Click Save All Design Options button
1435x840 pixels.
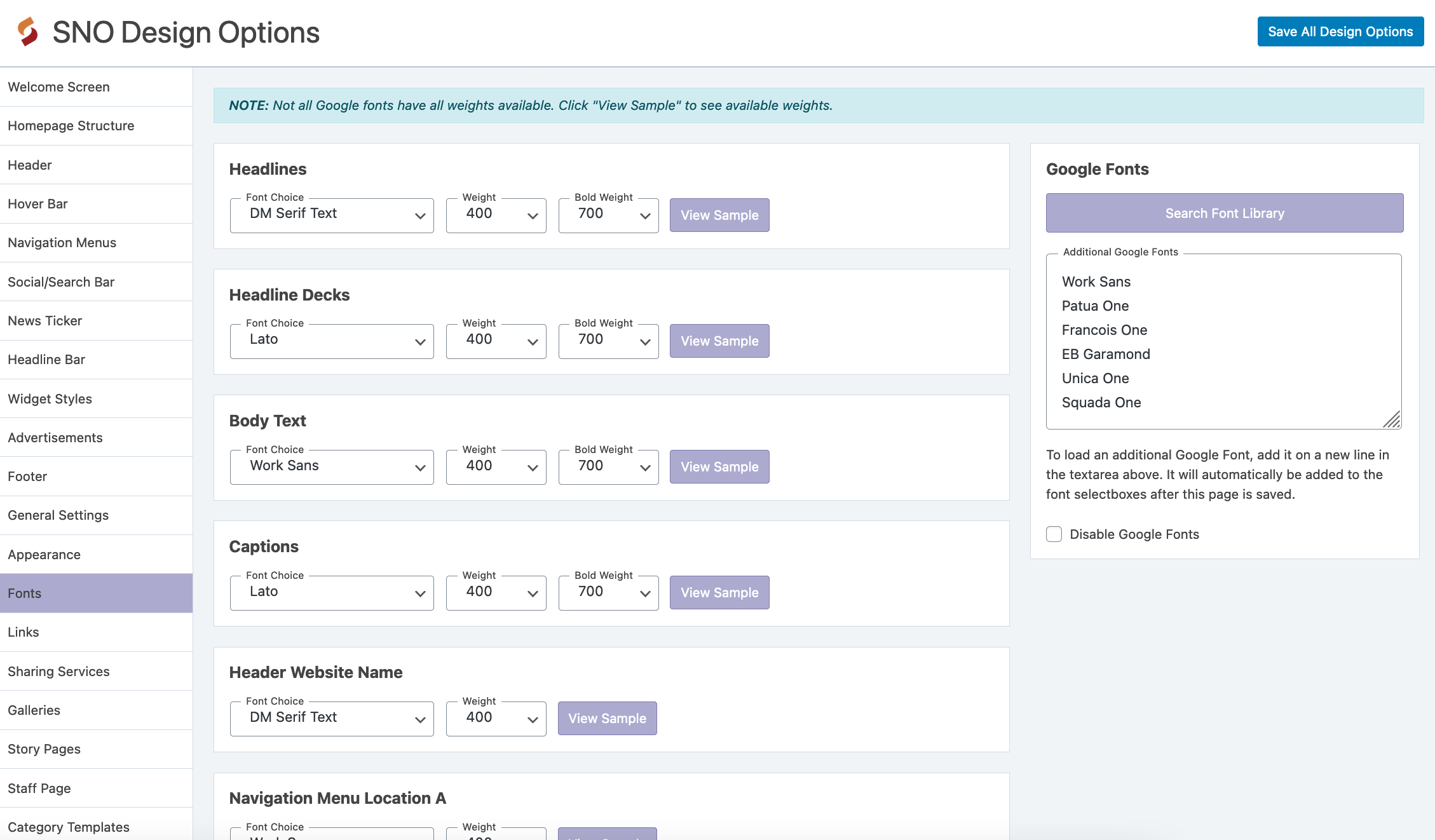1340,31
